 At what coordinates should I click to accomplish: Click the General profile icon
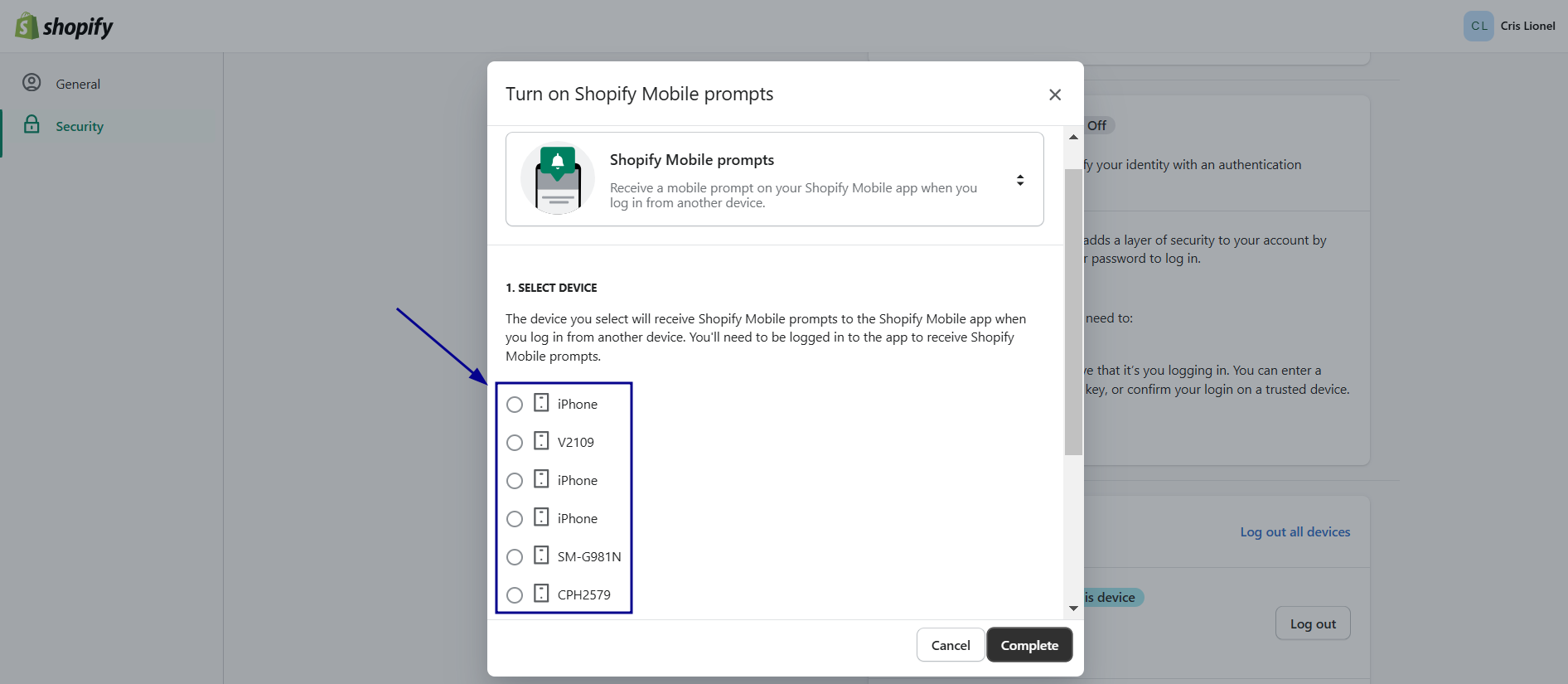pyautogui.click(x=31, y=83)
